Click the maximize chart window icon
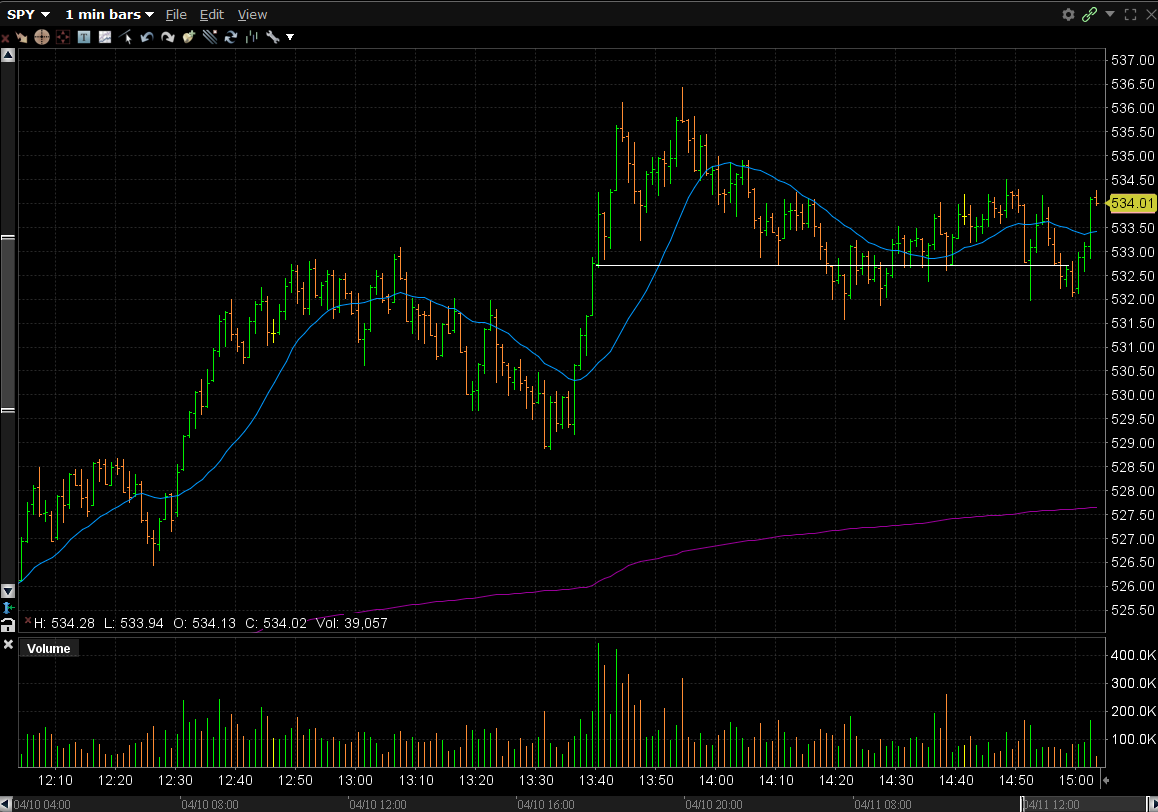 pos(1130,14)
